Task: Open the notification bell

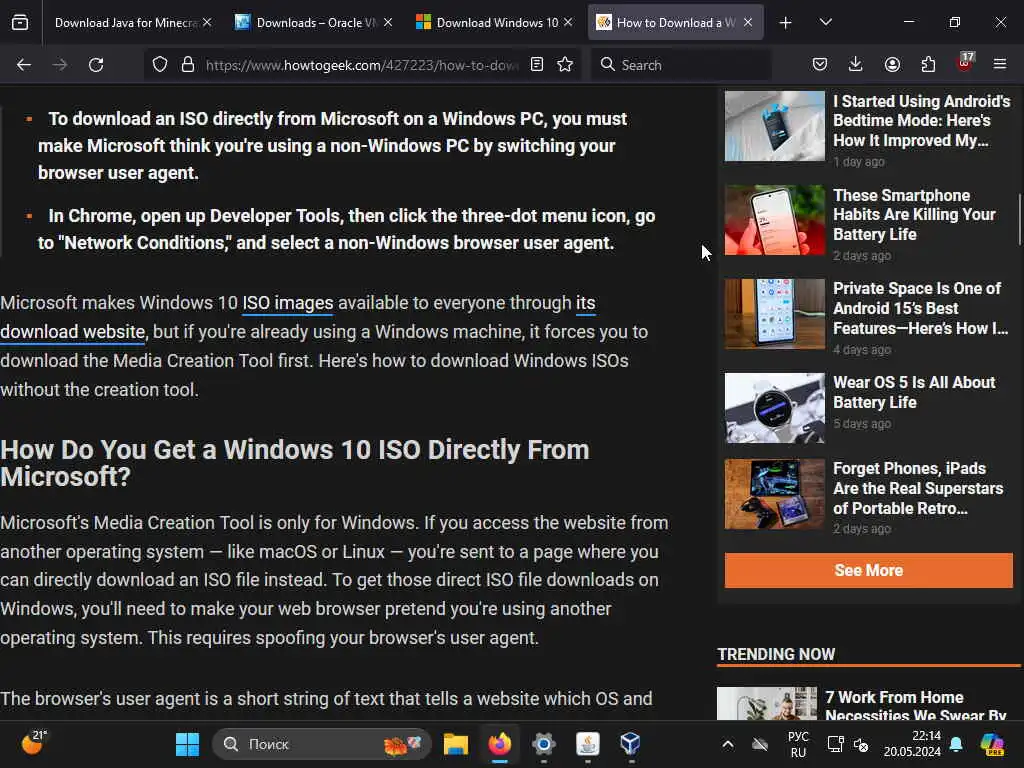Action: coord(956,744)
